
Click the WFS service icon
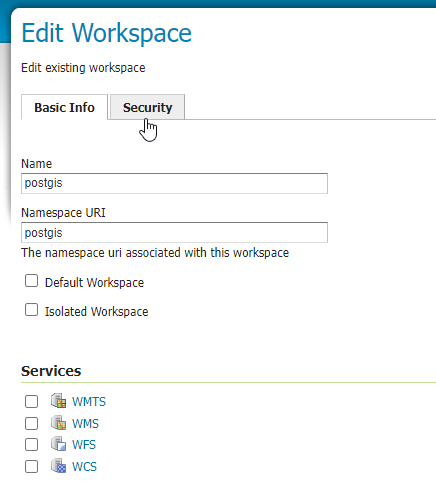(x=58, y=444)
